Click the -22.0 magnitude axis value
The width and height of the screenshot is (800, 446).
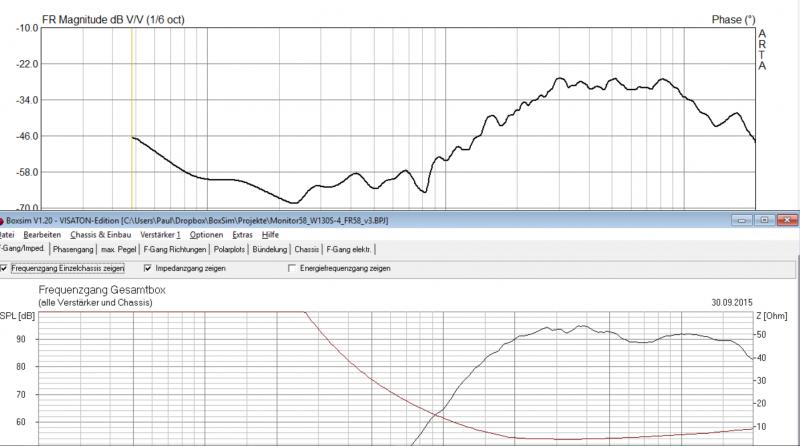[28, 64]
